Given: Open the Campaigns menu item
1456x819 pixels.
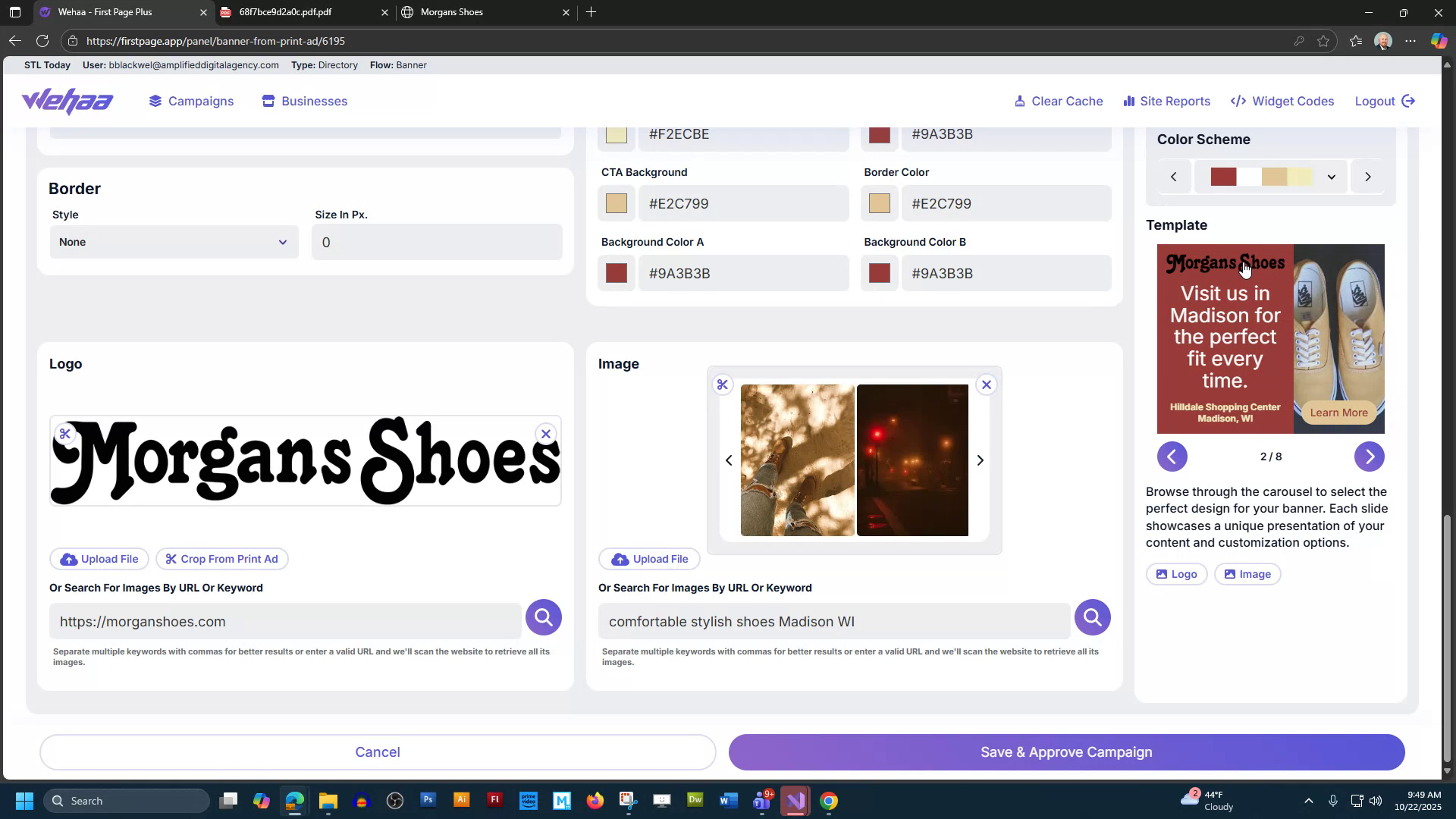Looking at the screenshot, I should coord(190,101).
